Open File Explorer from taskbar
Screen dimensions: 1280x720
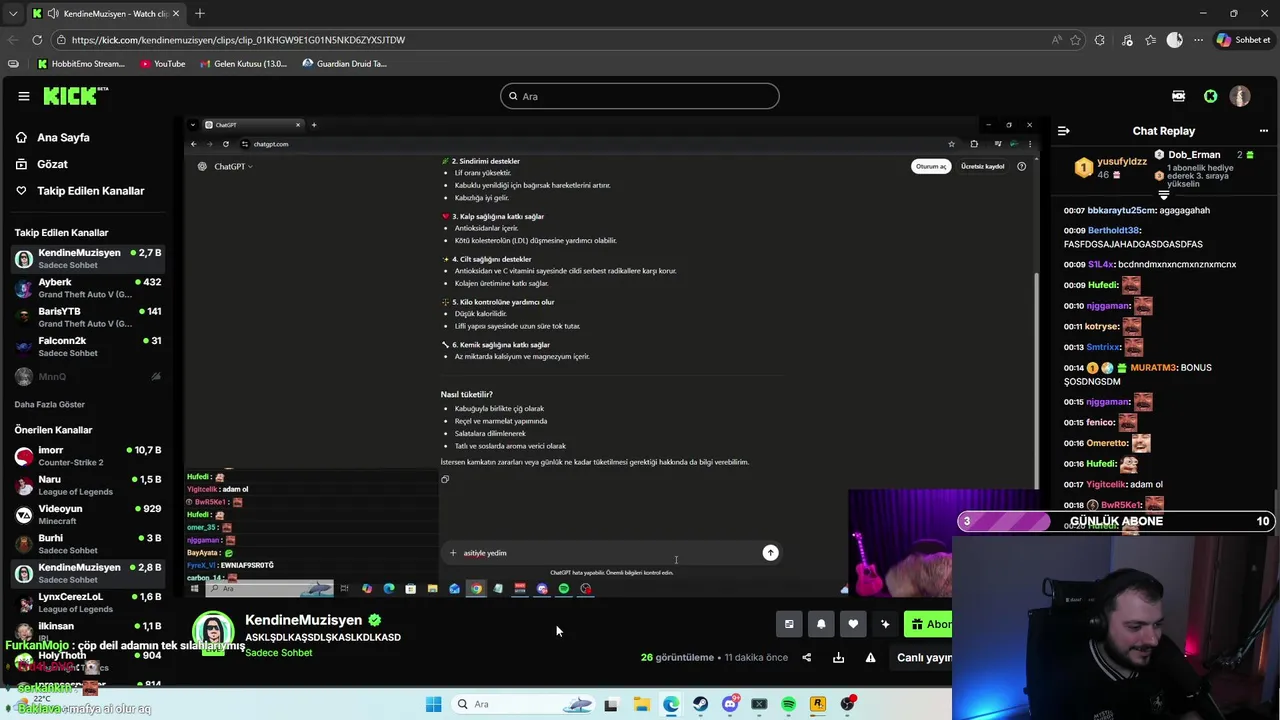[x=641, y=704]
